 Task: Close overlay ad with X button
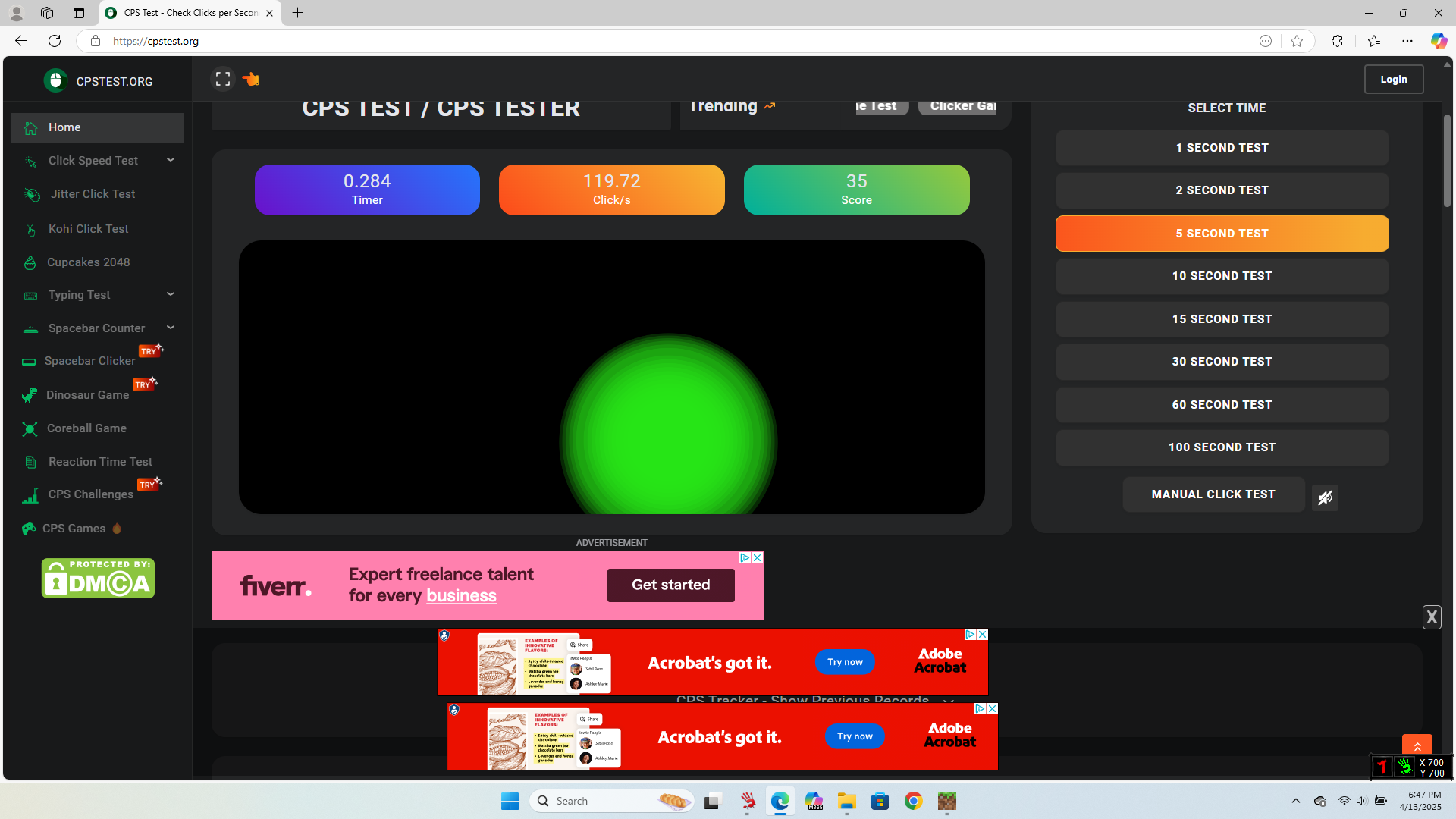1431,617
